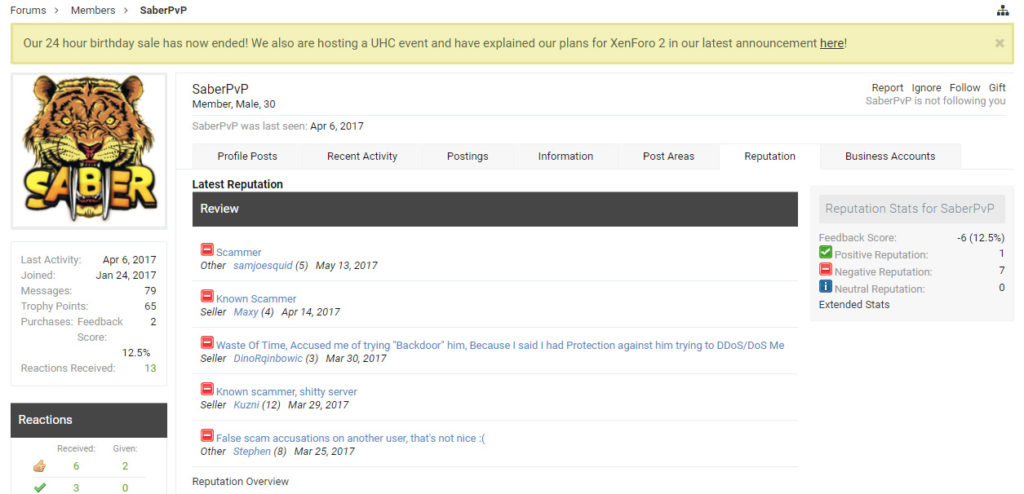Open the Post Areas tab

click(x=668, y=156)
